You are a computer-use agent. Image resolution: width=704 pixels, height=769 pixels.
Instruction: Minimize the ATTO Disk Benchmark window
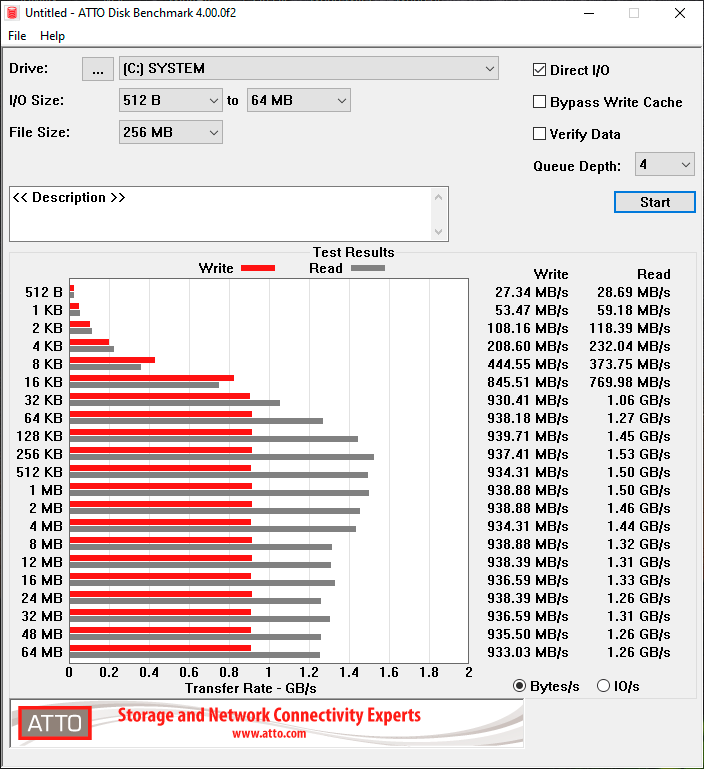pos(589,13)
